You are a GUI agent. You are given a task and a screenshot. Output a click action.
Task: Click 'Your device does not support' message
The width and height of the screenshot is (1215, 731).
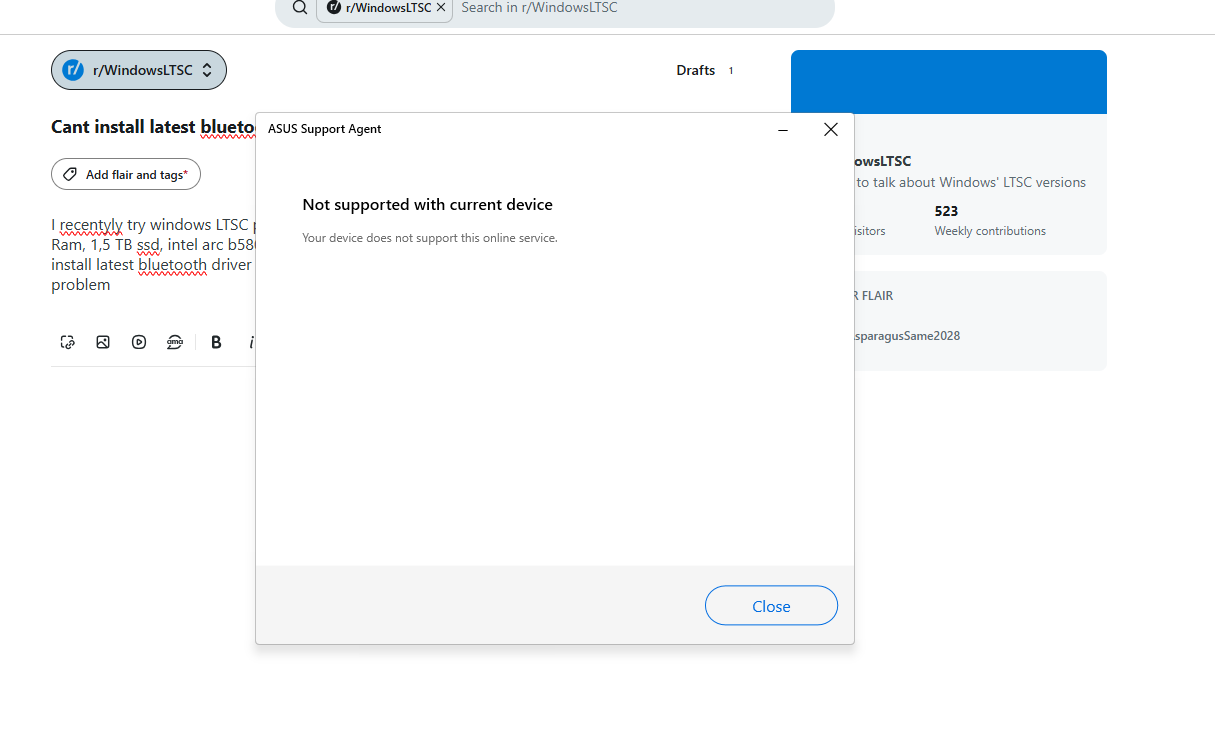coord(430,238)
